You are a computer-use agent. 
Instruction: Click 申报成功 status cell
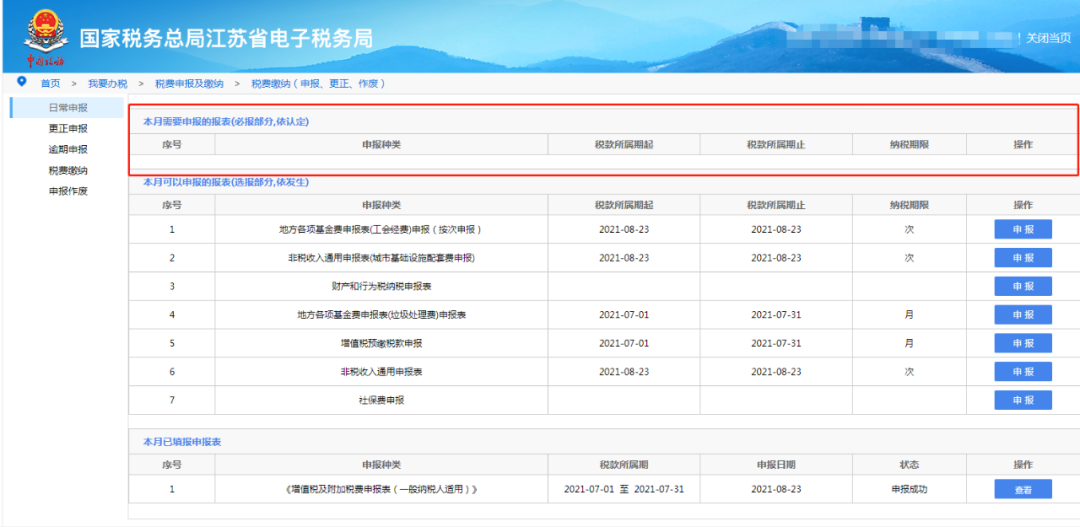coord(909,489)
